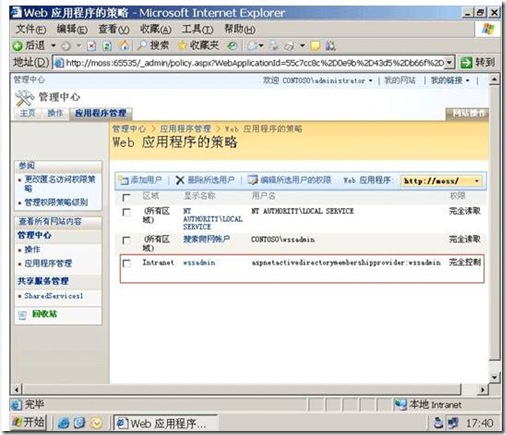Click the 查看所有网站内容 link
506x435 pixels.
[x=50, y=221]
